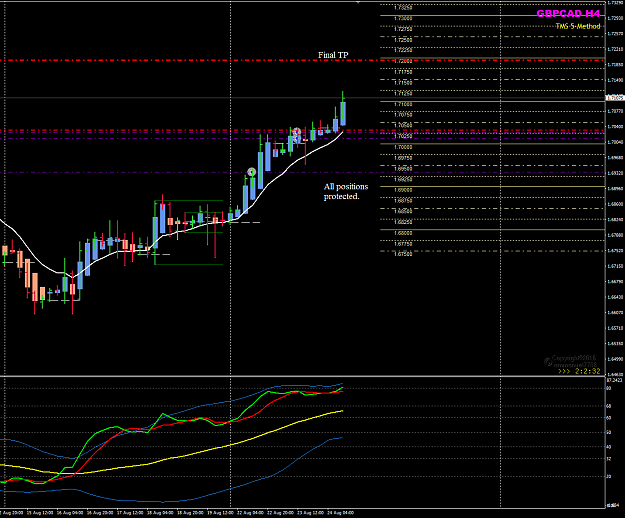Screen dimensions: 625x518
Task: Click the current price tag on the price axis
Action: tap(615, 98)
